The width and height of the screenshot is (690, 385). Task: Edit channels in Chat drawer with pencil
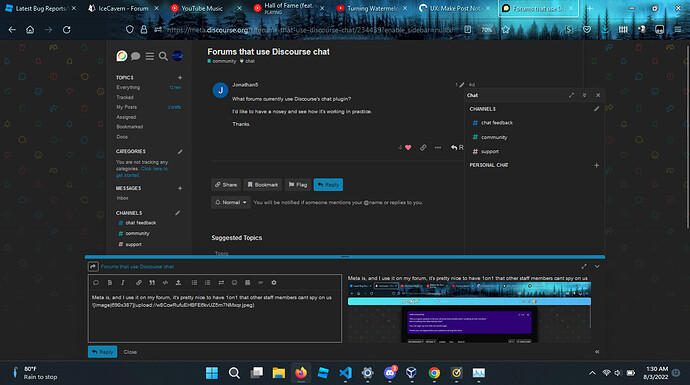tap(596, 109)
